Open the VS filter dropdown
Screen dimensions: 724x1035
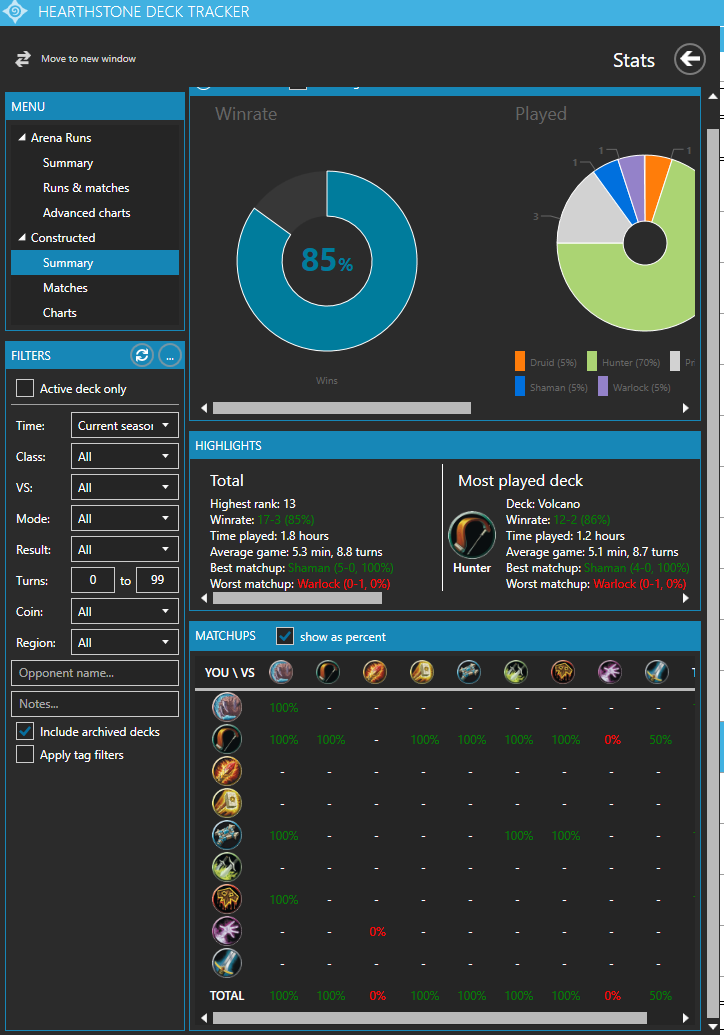pos(125,487)
